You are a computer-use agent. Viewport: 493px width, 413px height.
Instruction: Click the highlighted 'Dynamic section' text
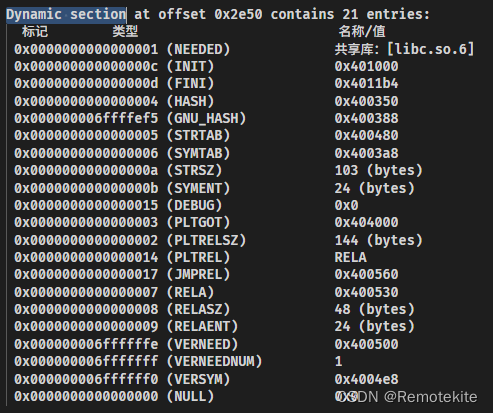(x=66, y=15)
